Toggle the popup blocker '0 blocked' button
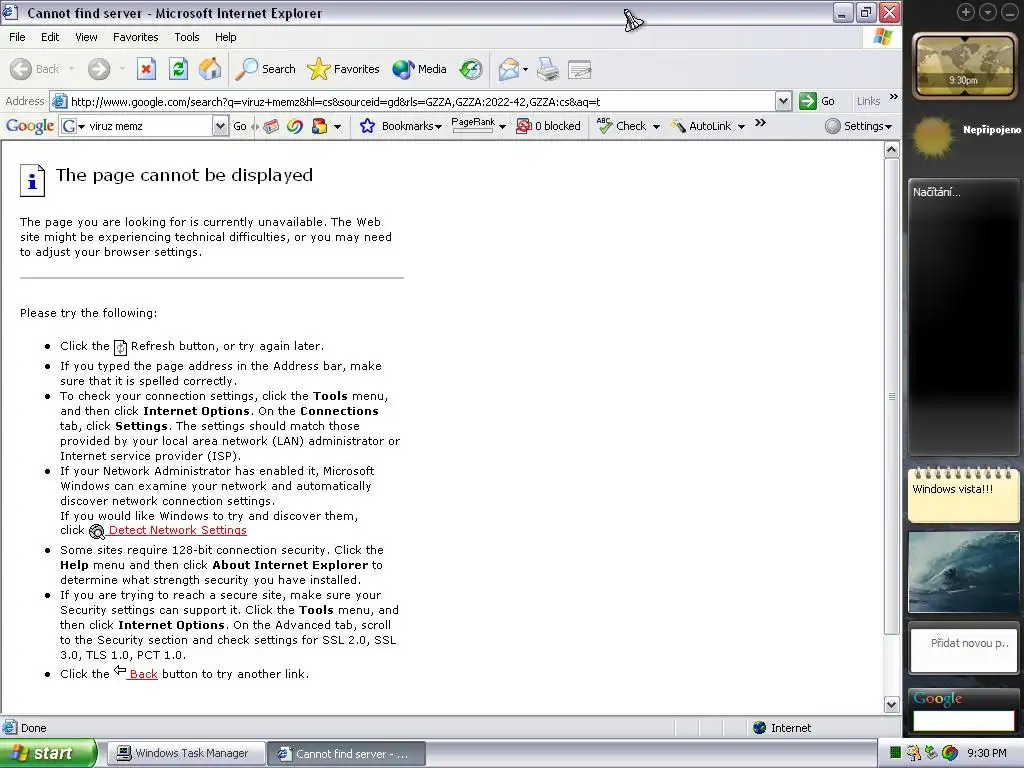1024x768 pixels. tap(548, 126)
